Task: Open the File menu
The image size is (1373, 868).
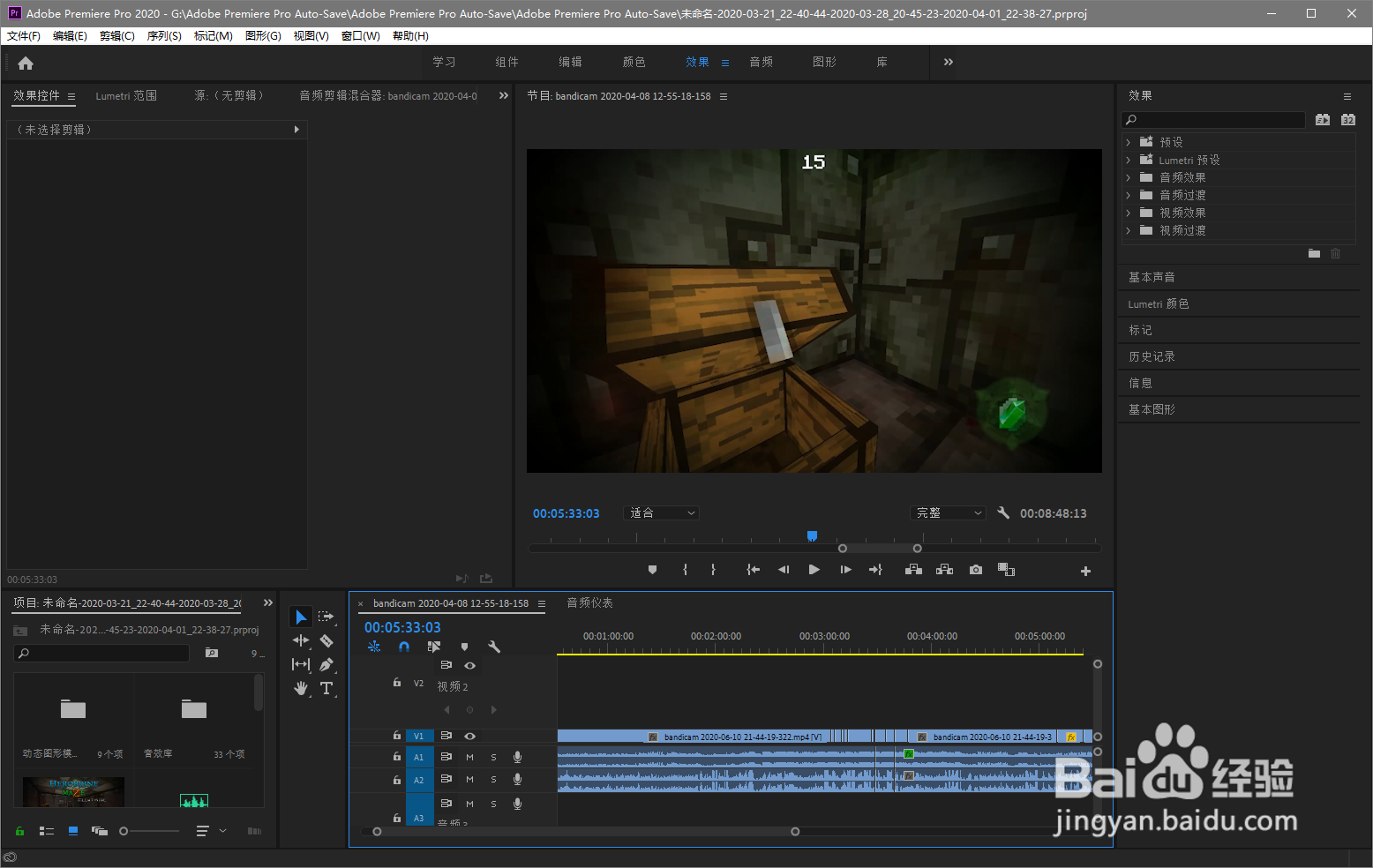Action: point(24,36)
